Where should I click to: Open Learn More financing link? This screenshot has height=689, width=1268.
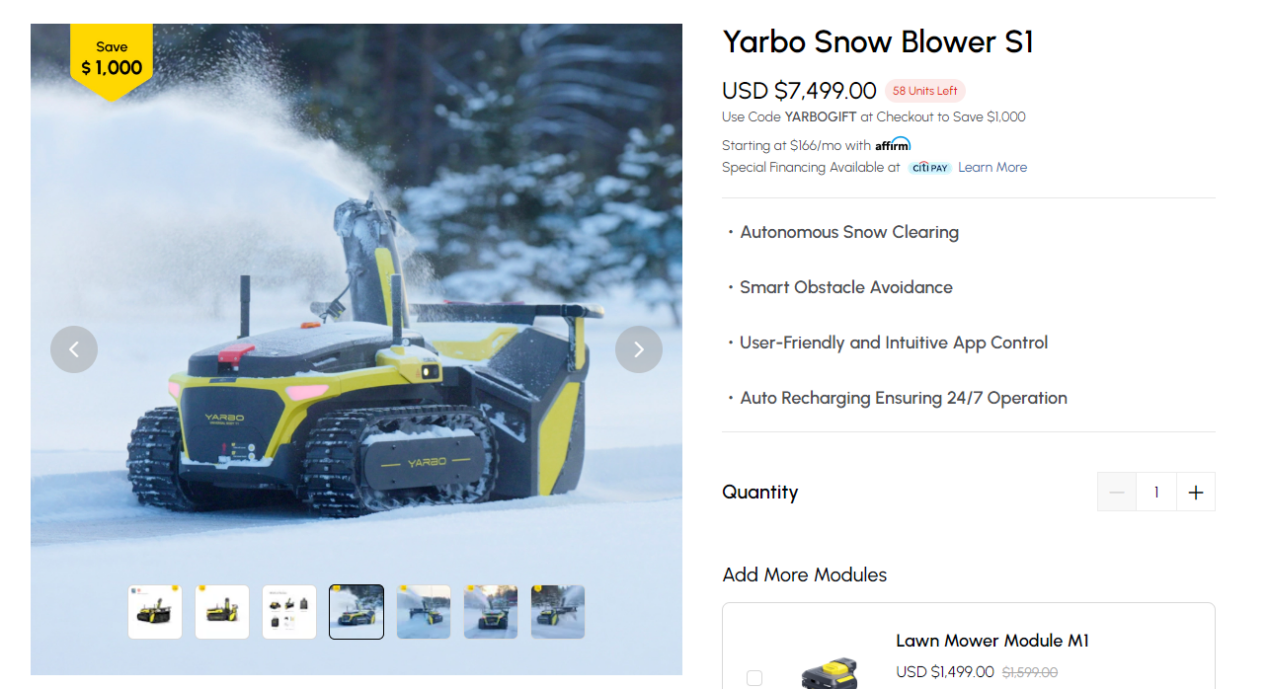tap(992, 167)
